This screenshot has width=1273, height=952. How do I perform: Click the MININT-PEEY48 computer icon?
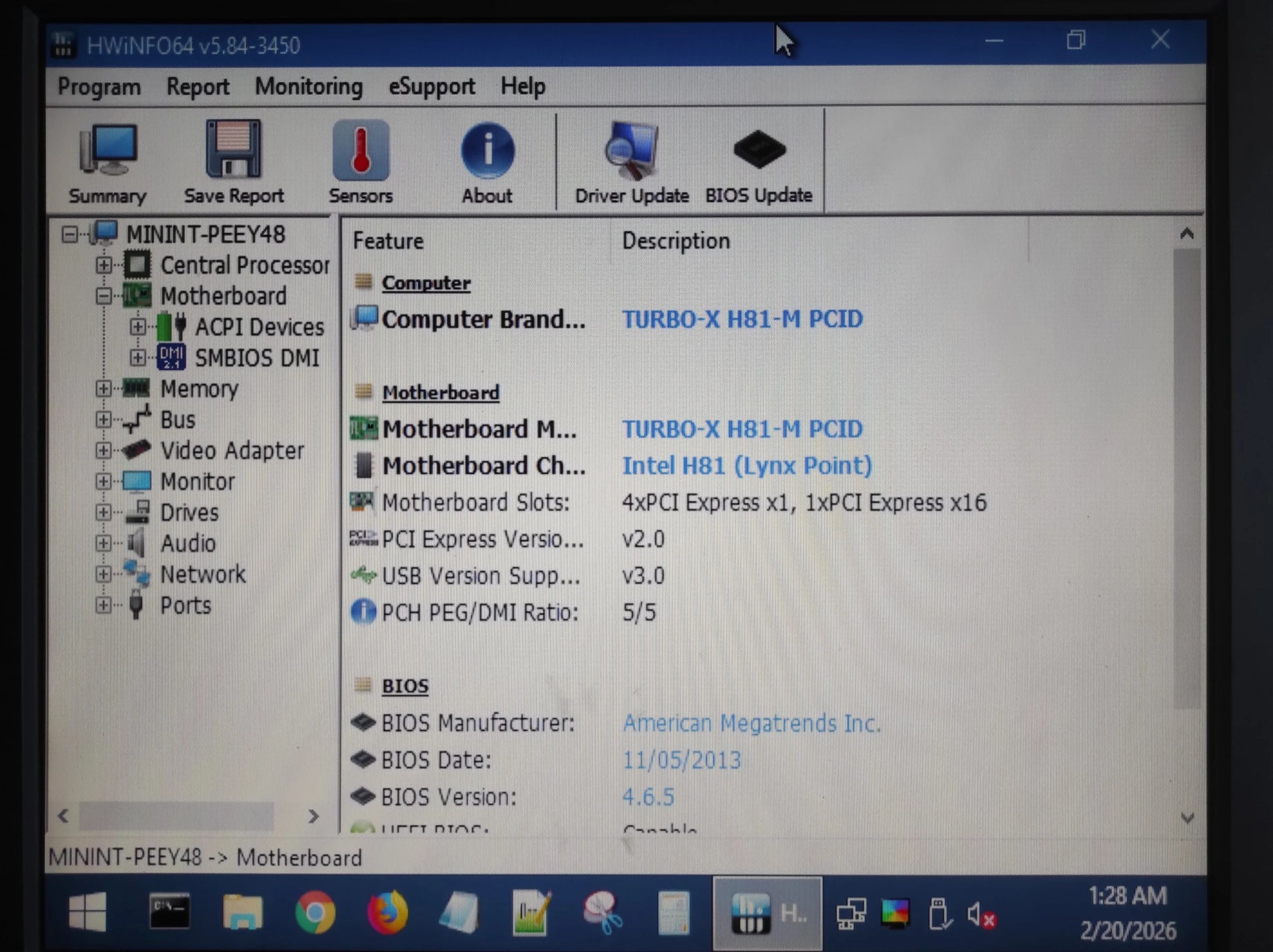(105, 233)
